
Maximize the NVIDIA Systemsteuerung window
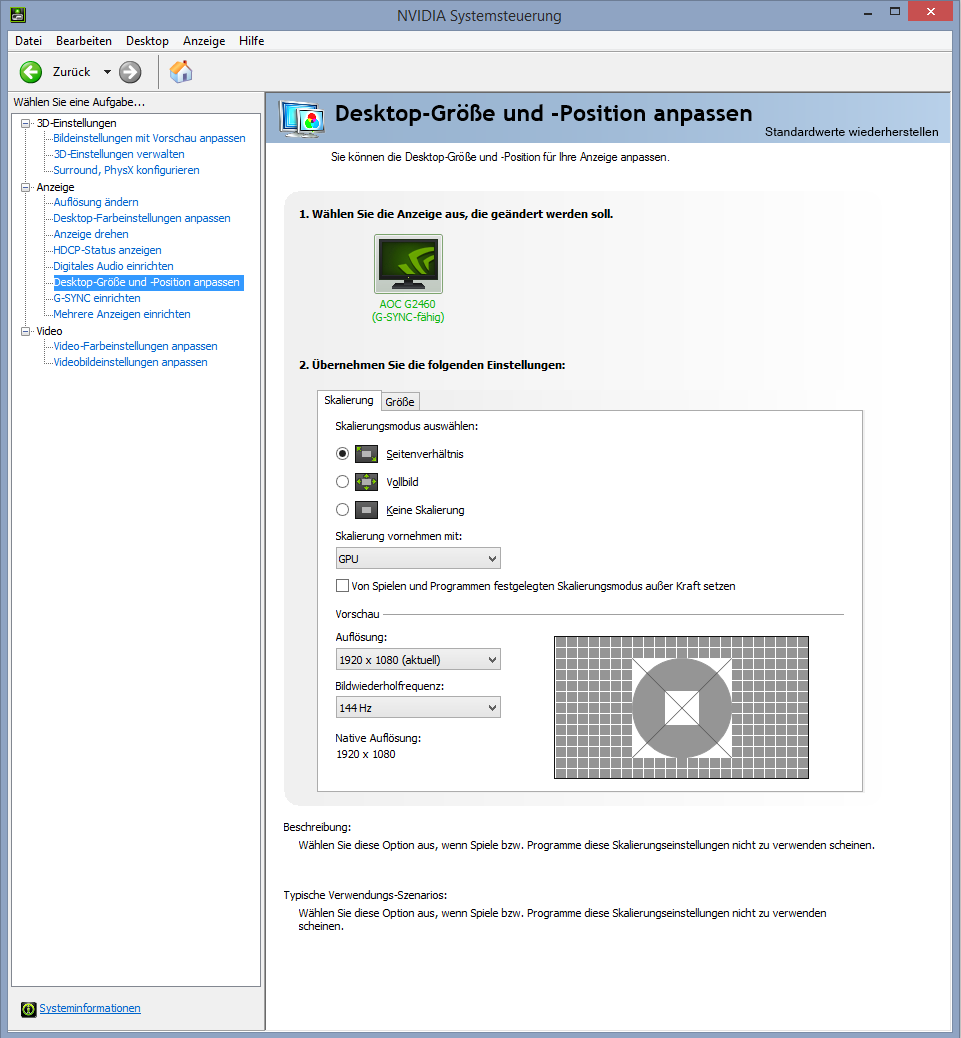tap(895, 12)
